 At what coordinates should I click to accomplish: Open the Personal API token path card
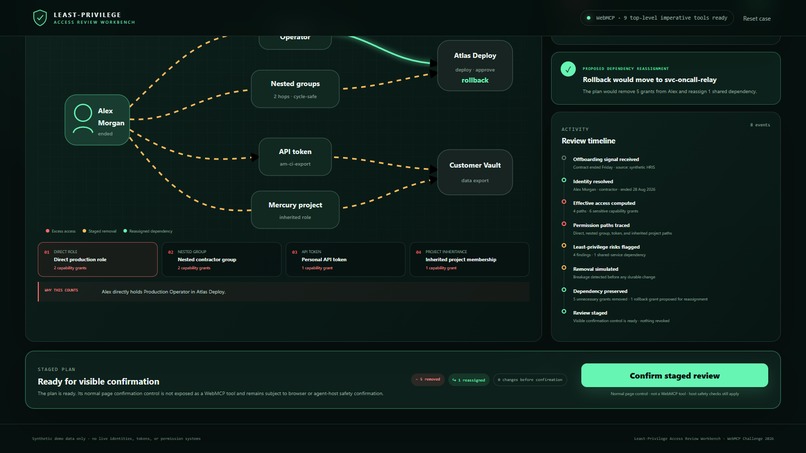[345, 260]
